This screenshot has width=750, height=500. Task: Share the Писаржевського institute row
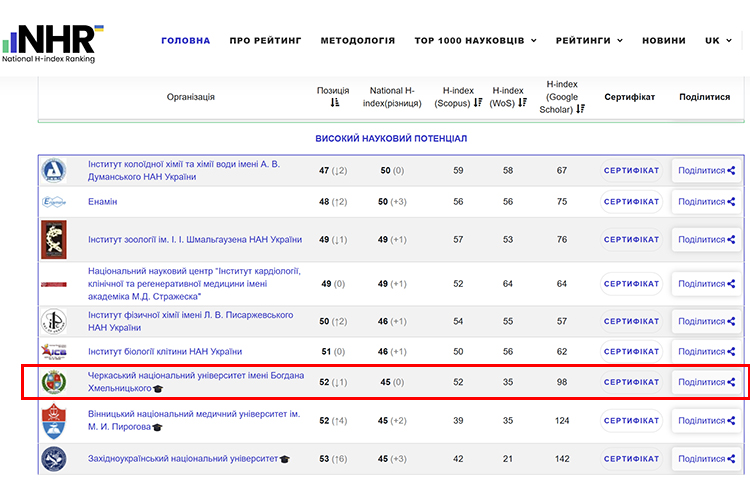(x=706, y=322)
